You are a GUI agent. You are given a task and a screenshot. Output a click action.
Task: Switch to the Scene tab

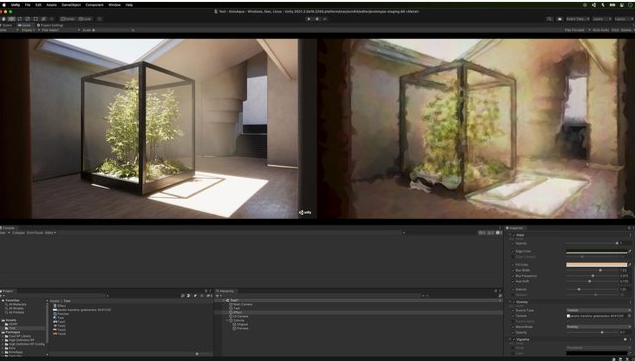coord(7,25)
